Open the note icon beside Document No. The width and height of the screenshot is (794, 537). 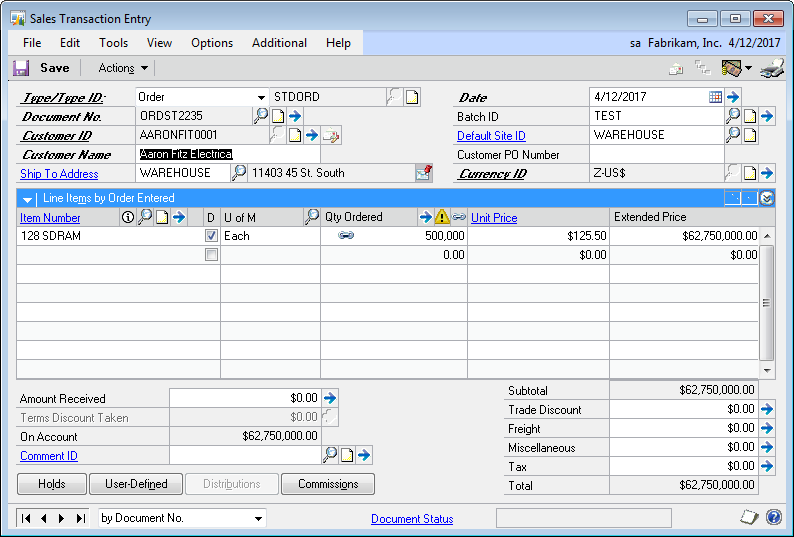pos(278,117)
